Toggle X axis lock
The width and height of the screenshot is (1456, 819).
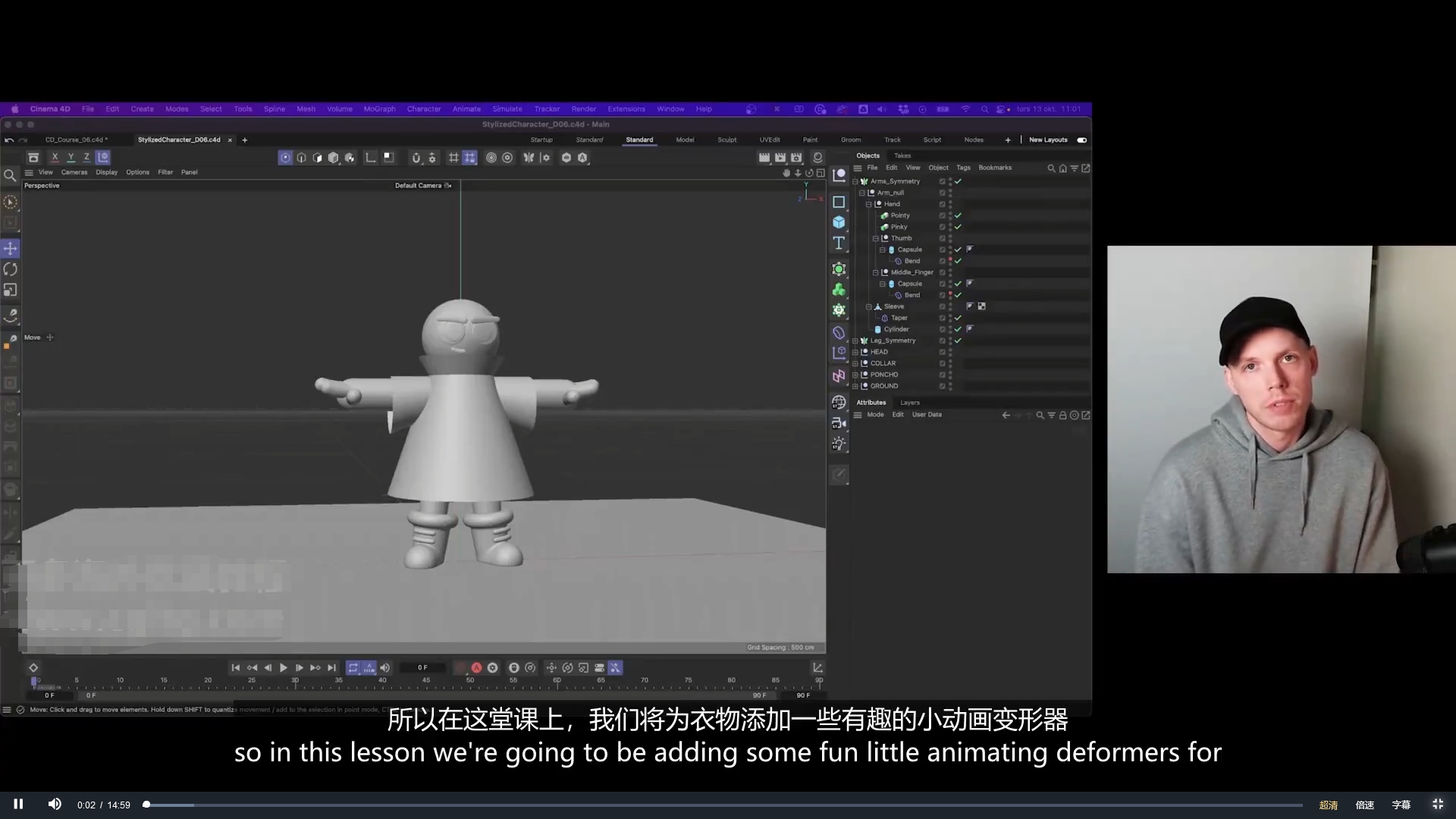pos(55,158)
